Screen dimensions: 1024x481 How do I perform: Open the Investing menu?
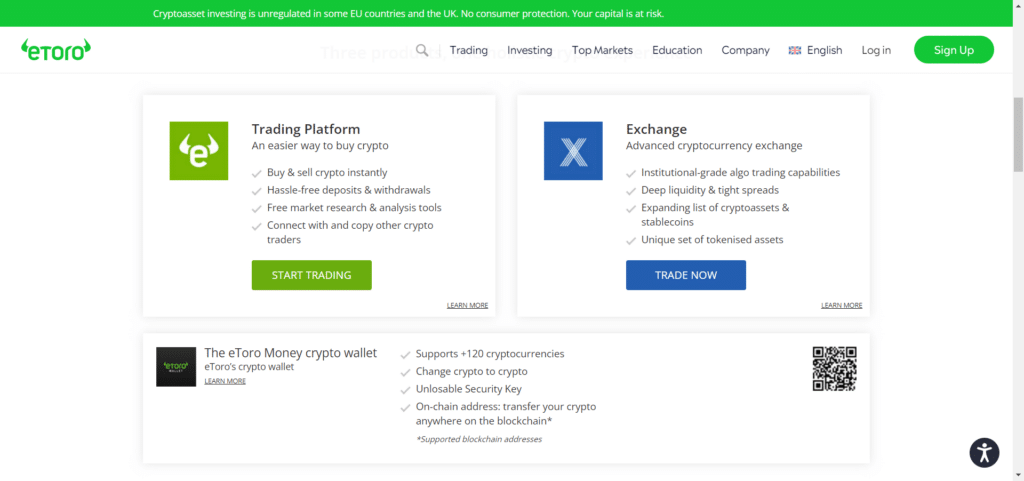tap(530, 50)
